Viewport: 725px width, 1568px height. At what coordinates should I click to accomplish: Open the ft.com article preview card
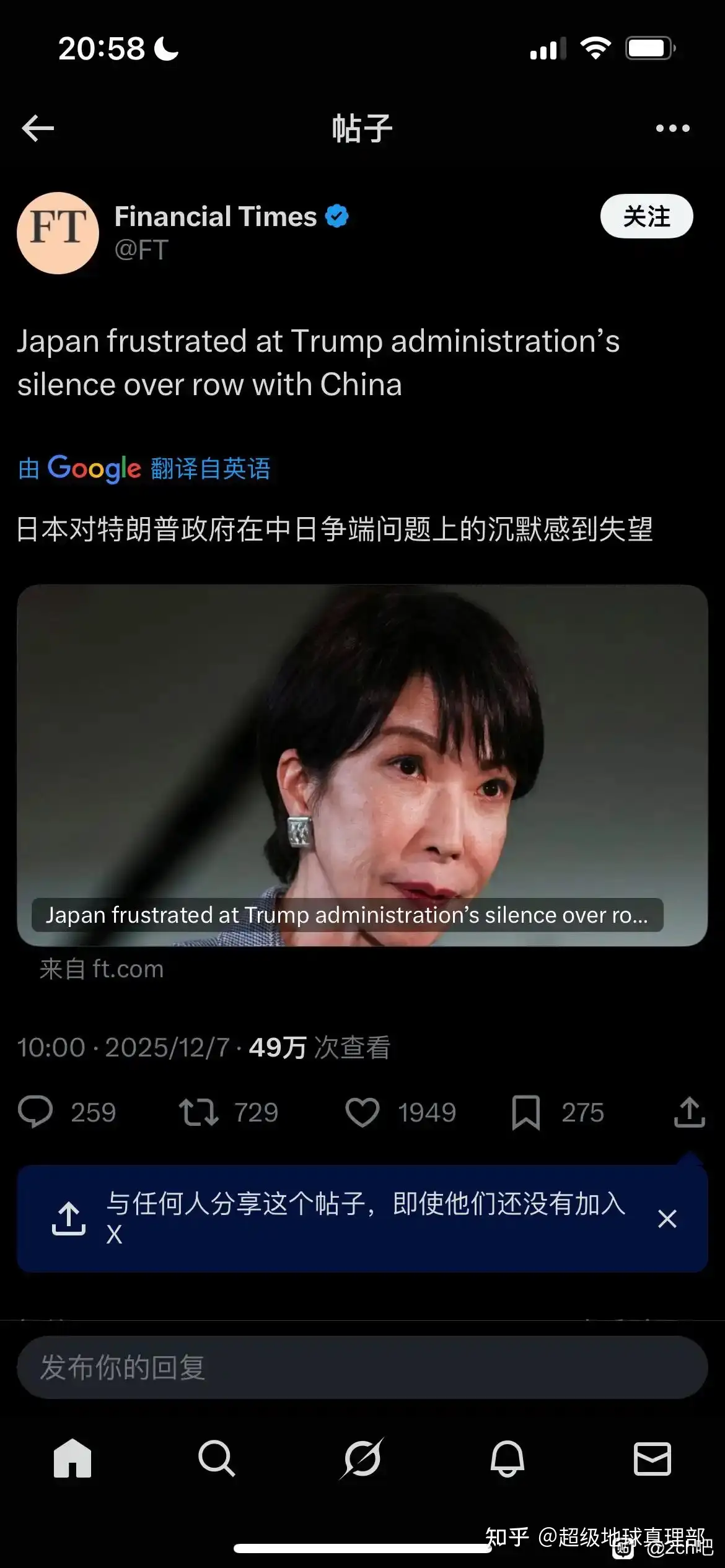(362, 765)
